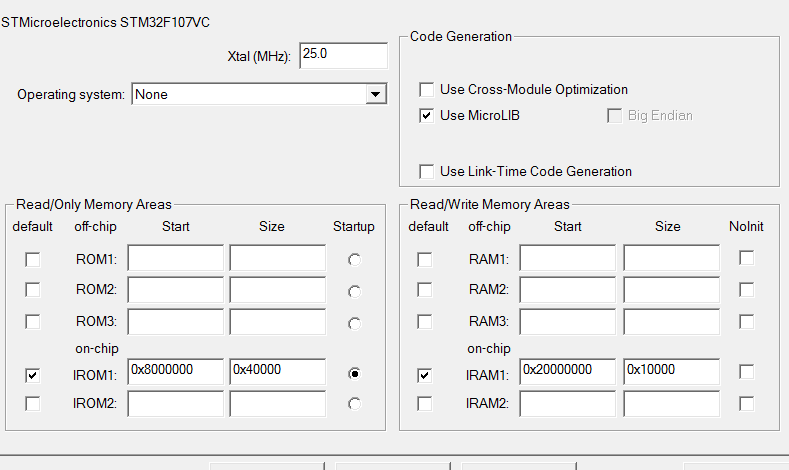Check the IROM2 default checkbox

point(33,404)
